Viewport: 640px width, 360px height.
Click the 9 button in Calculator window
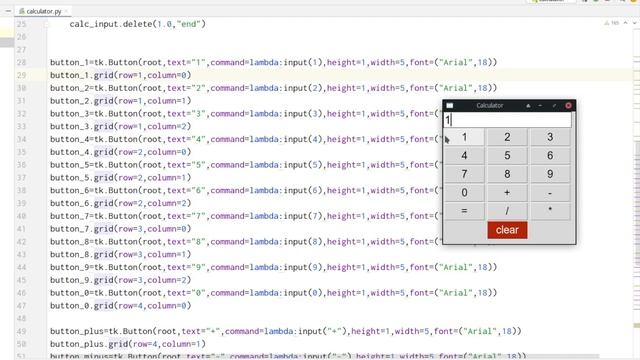(x=550, y=174)
